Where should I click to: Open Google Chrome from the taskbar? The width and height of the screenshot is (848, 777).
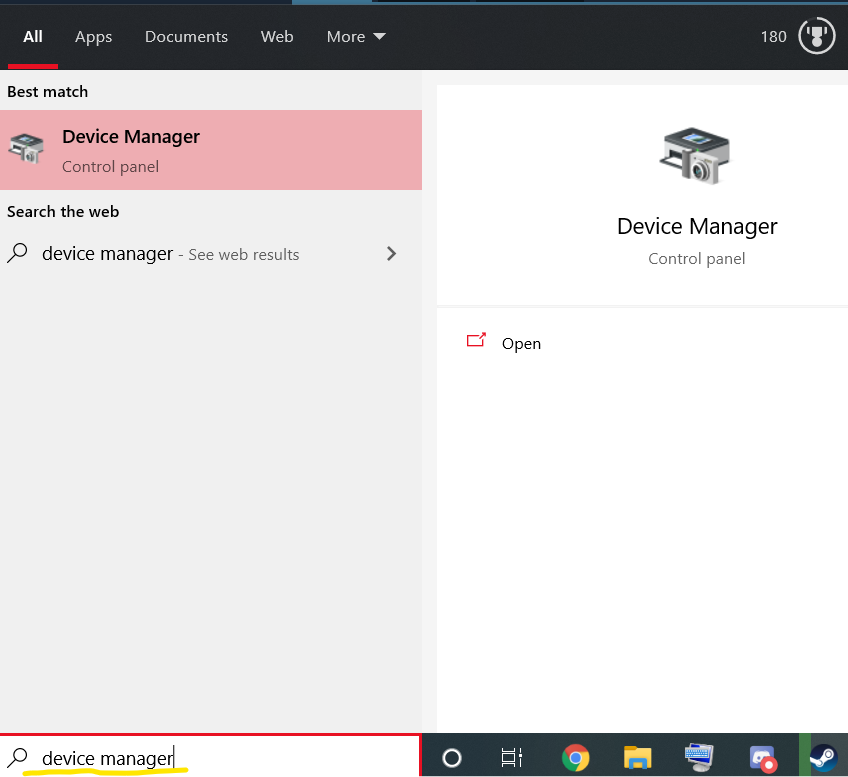(x=575, y=757)
